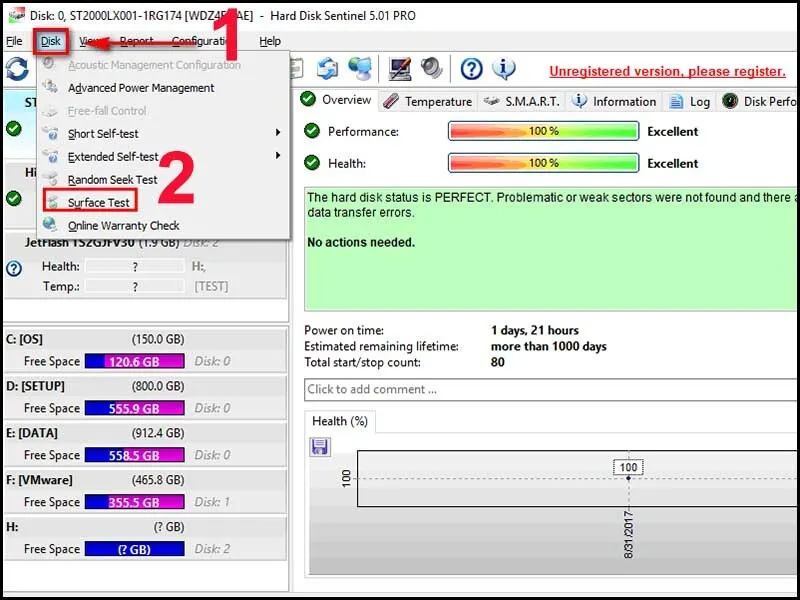The image size is (800, 600).
Task: Switch to the Log tab
Action: click(x=689, y=102)
